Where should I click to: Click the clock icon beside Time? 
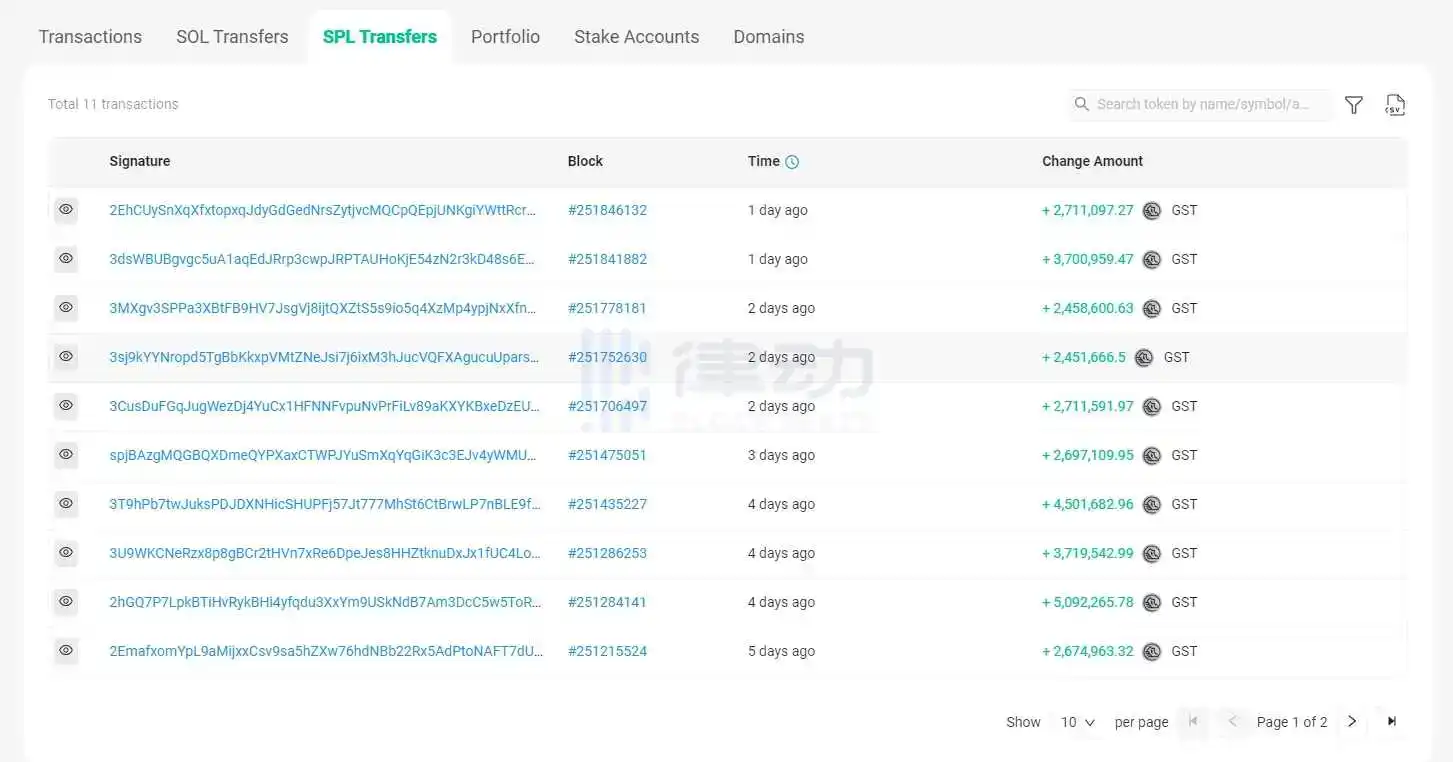(792, 162)
